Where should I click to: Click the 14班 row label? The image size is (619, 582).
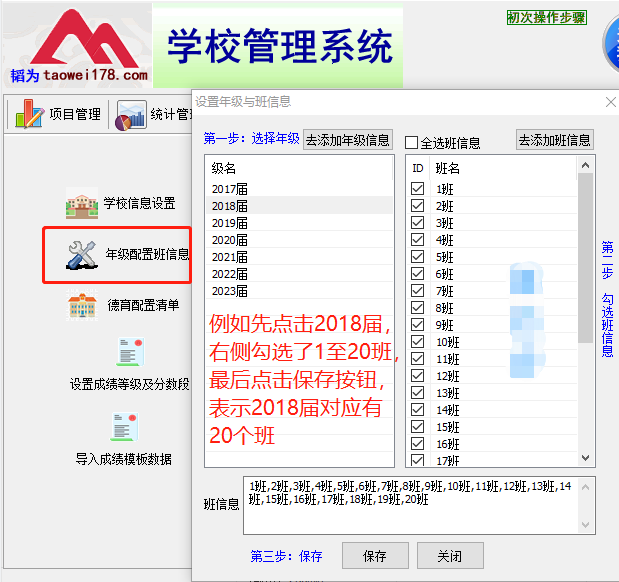pyautogui.click(x=448, y=410)
